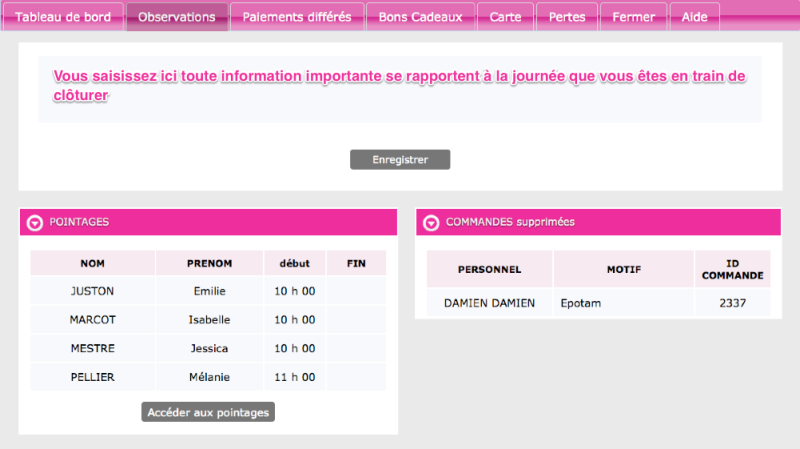Screen dimensions: 800x449
Task: Select the Carte tab
Action: pyautogui.click(x=505, y=17)
